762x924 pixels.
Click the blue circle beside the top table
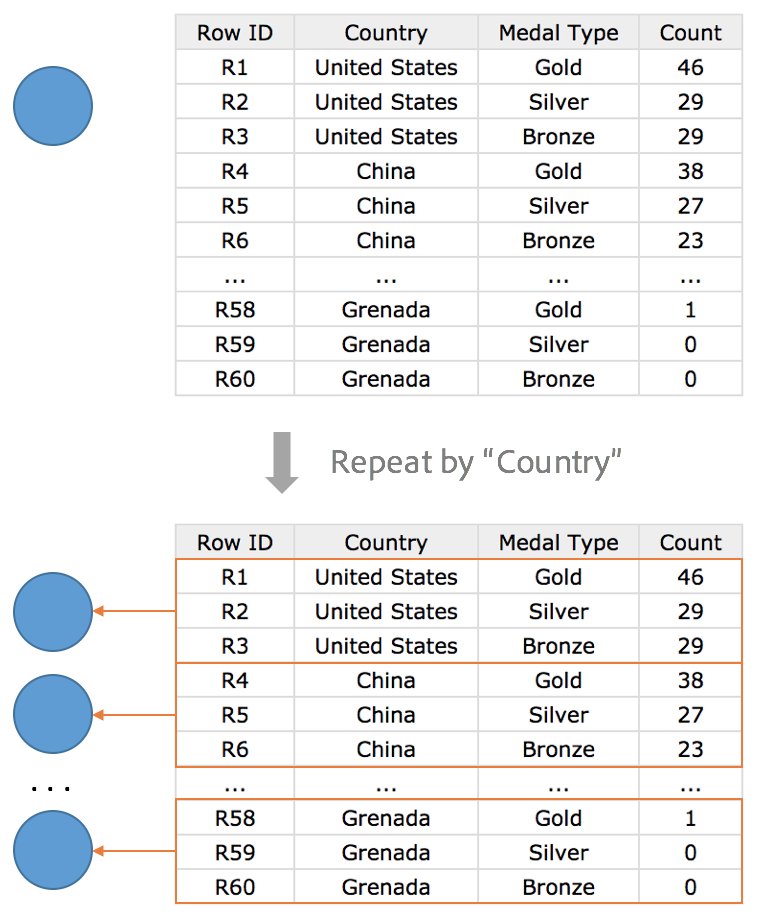point(53,105)
